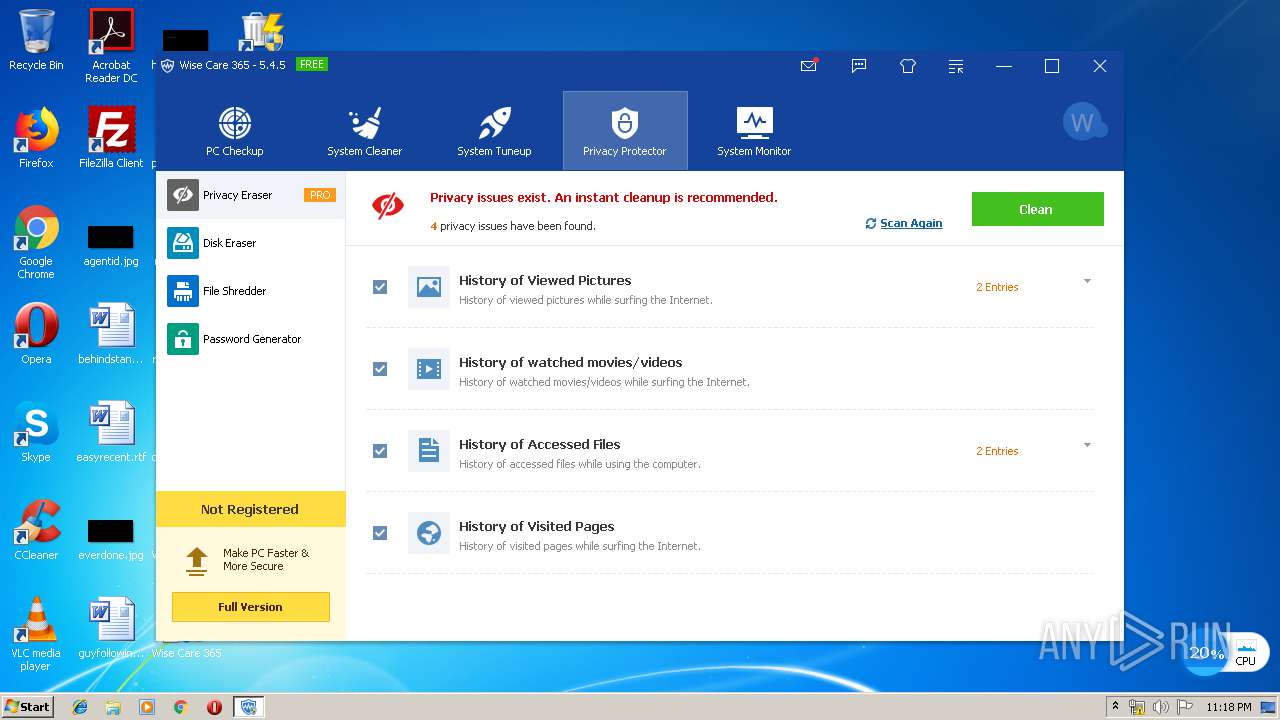Select easyrecent.rtf desktop file
Viewport: 1280px width, 720px height.
pyautogui.click(x=111, y=432)
